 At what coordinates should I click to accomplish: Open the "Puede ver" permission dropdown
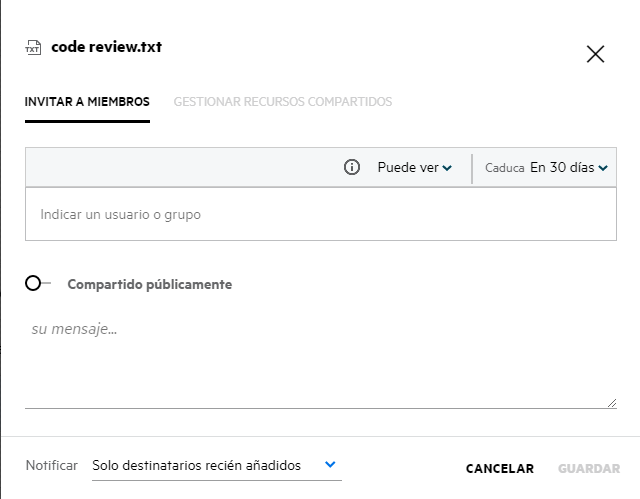coord(414,167)
